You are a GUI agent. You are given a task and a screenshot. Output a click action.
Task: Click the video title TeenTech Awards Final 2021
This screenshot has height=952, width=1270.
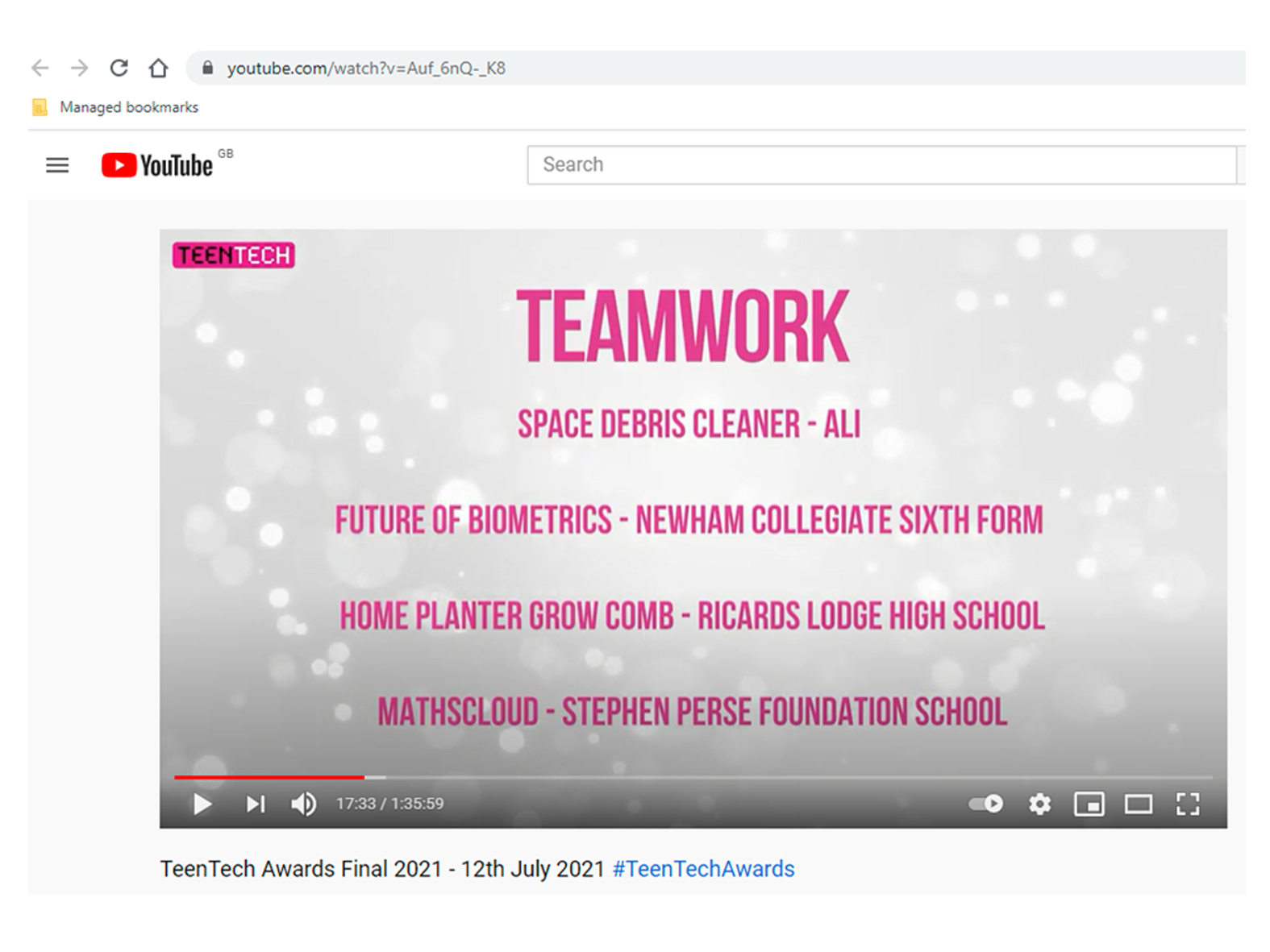coord(382,869)
